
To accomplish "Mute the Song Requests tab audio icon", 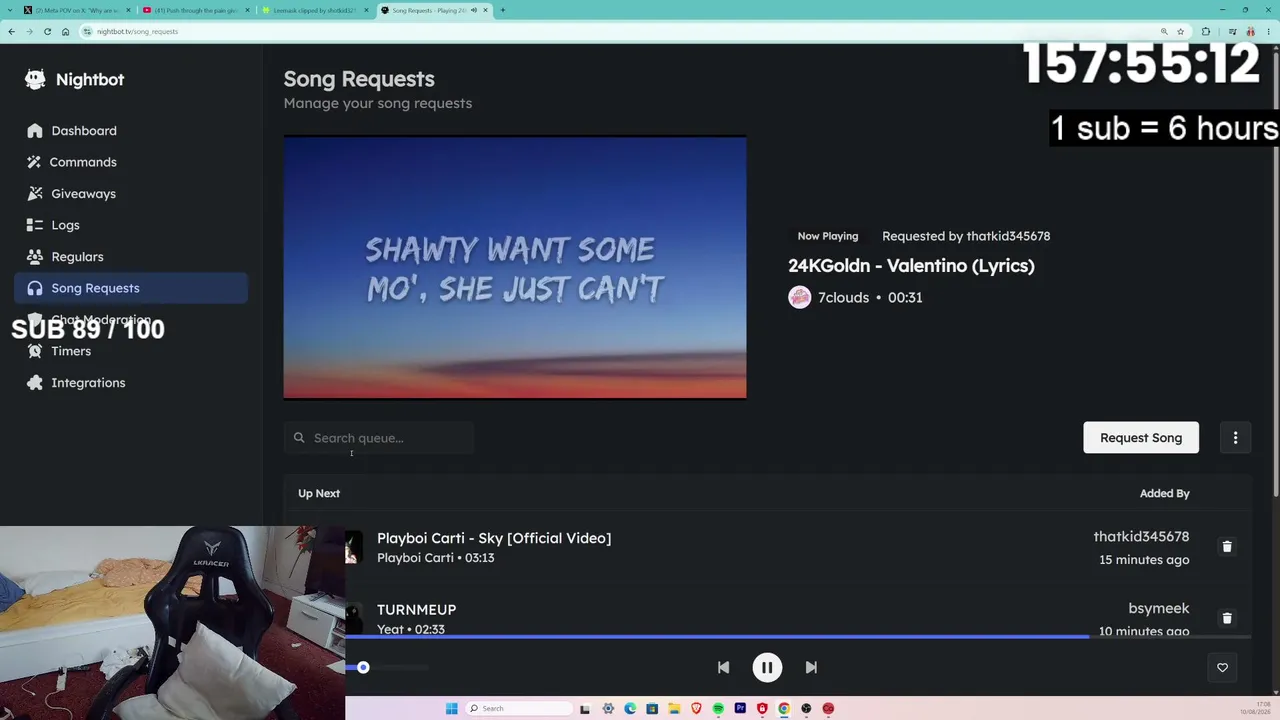I will click(x=474, y=10).
